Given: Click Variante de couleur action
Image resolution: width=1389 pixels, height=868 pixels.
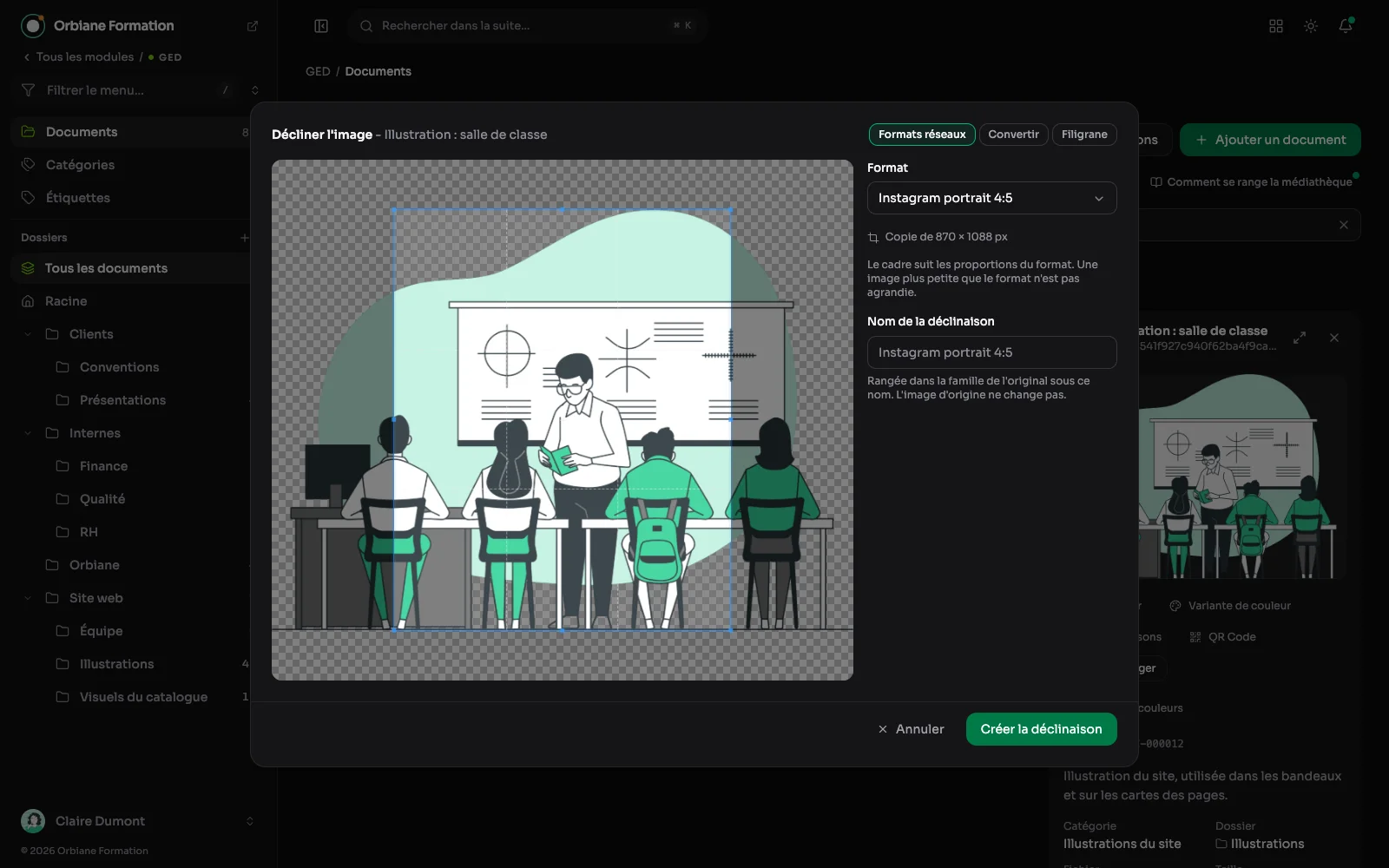Looking at the screenshot, I should [x=1230, y=606].
